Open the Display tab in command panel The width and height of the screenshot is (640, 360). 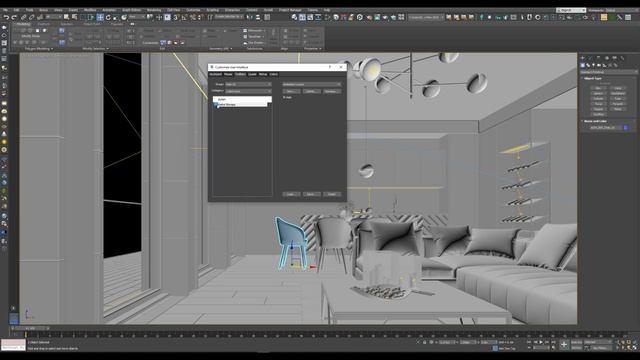tap(614, 58)
